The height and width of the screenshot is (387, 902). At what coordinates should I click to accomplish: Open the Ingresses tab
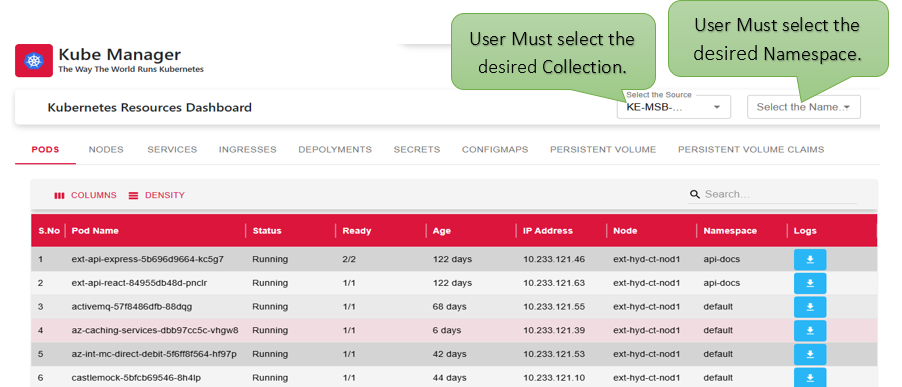pos(247,150)
